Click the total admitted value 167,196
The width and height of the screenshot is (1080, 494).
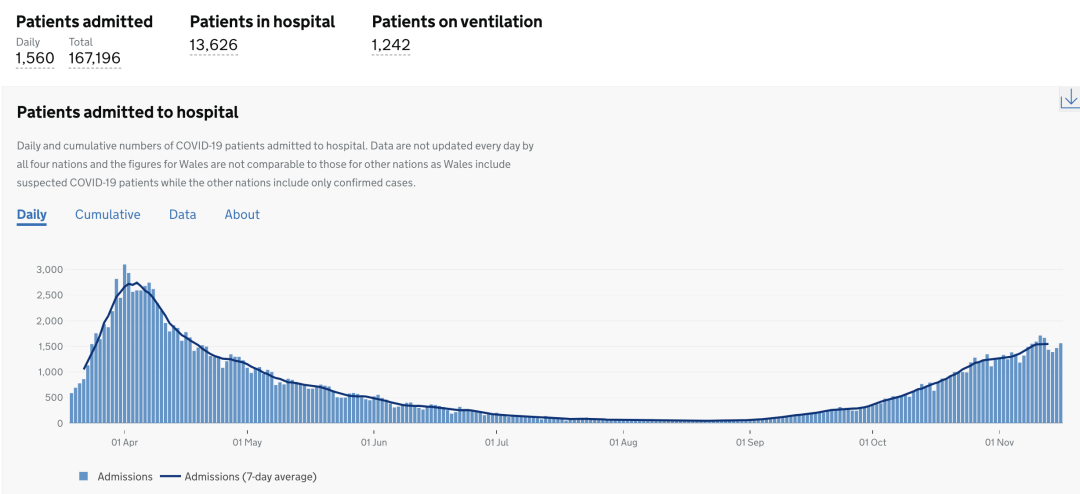coord(95,58)
